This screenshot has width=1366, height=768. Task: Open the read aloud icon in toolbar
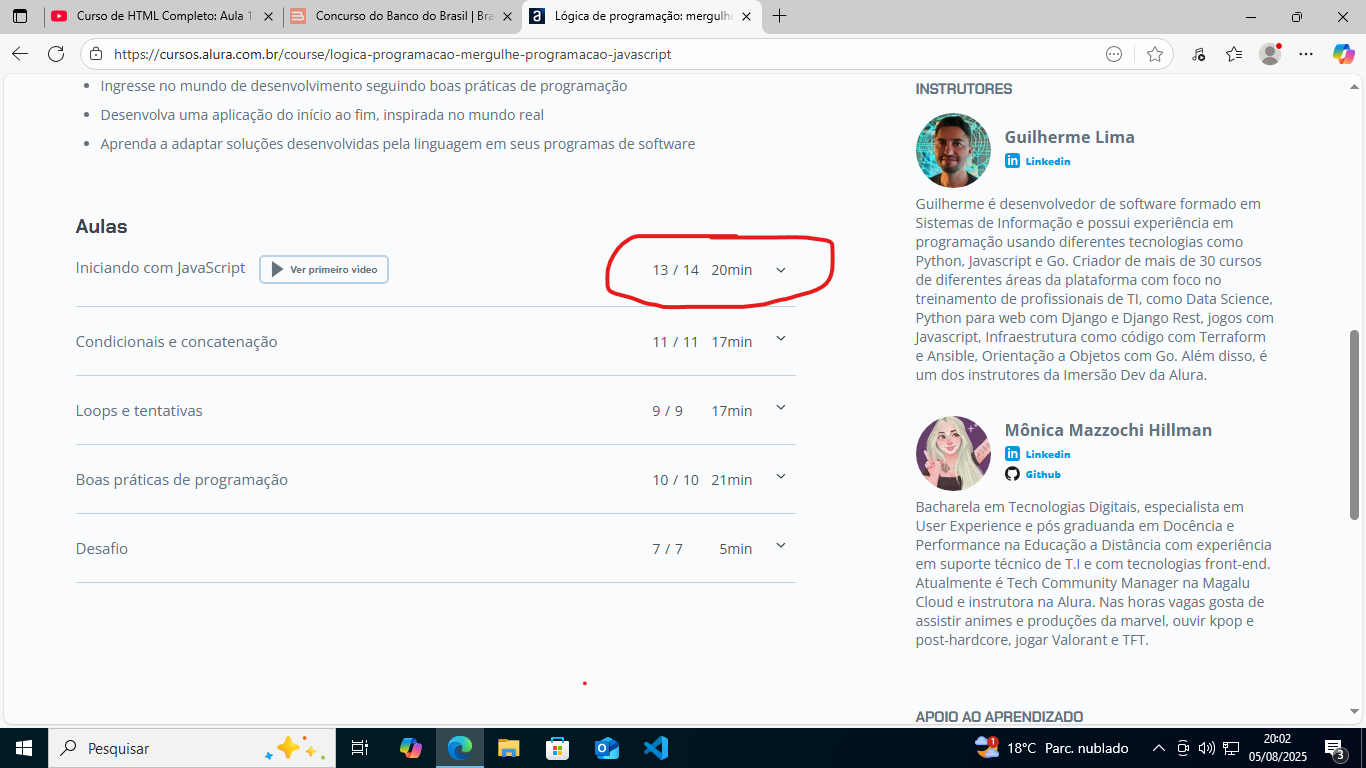1199,54
